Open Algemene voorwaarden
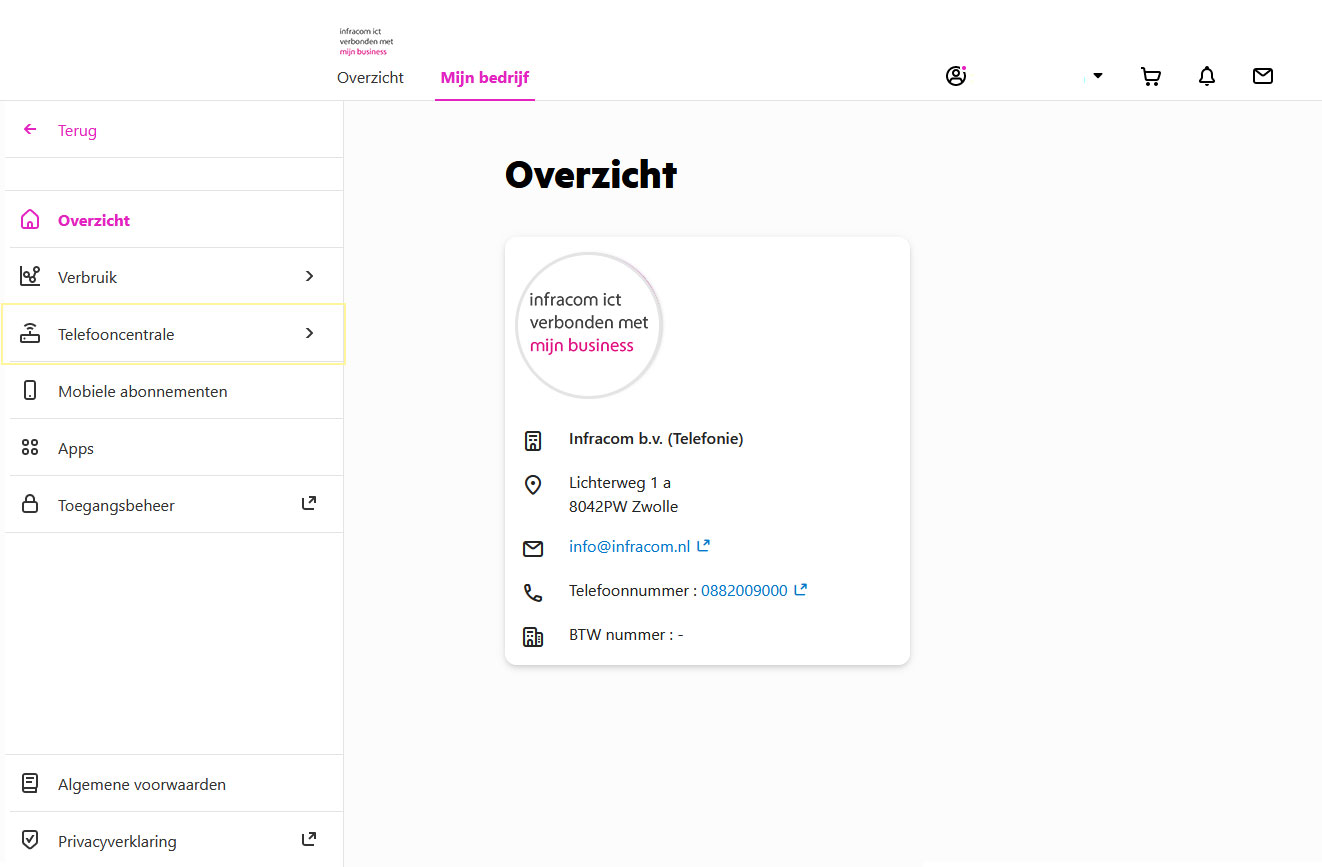Image resolution: width=1322 pixels, height=867 pixels. pyautogui.click(x=174, y=784)
